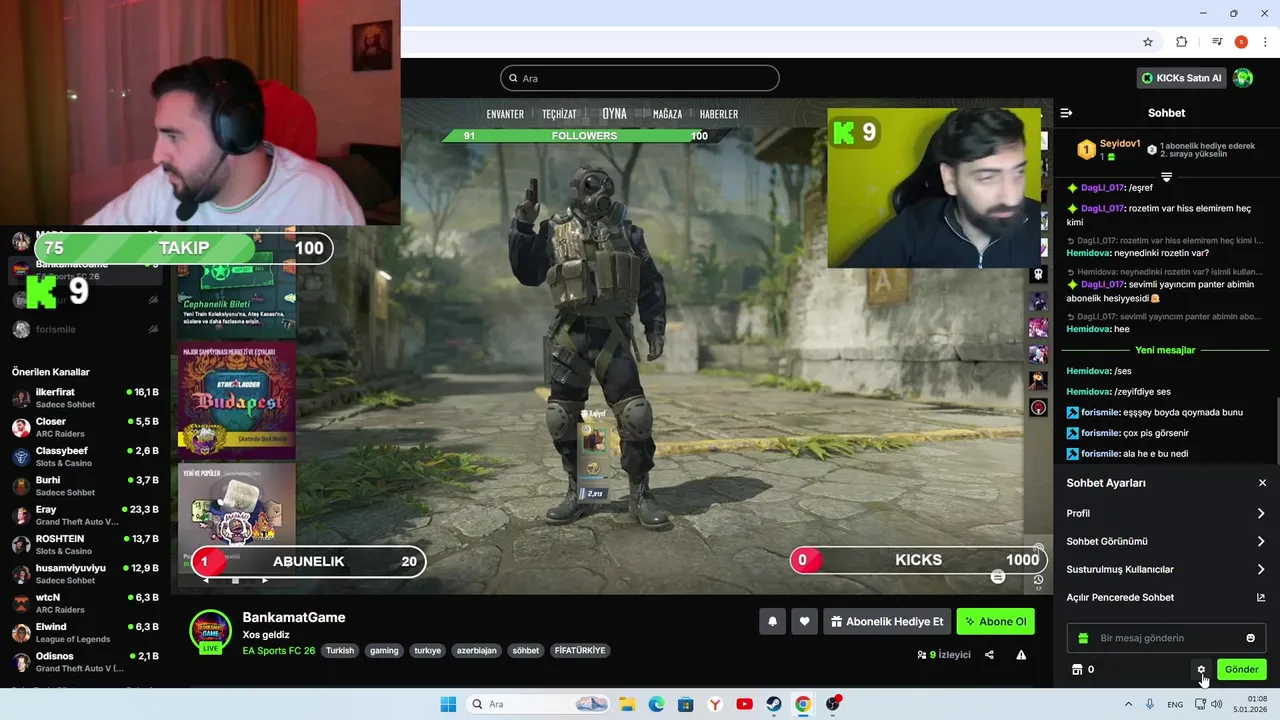The width and height of the screenshot is (1280, 720).
Task: Open Closer channel playing ARC Raiders
Action: coord(85,427)
